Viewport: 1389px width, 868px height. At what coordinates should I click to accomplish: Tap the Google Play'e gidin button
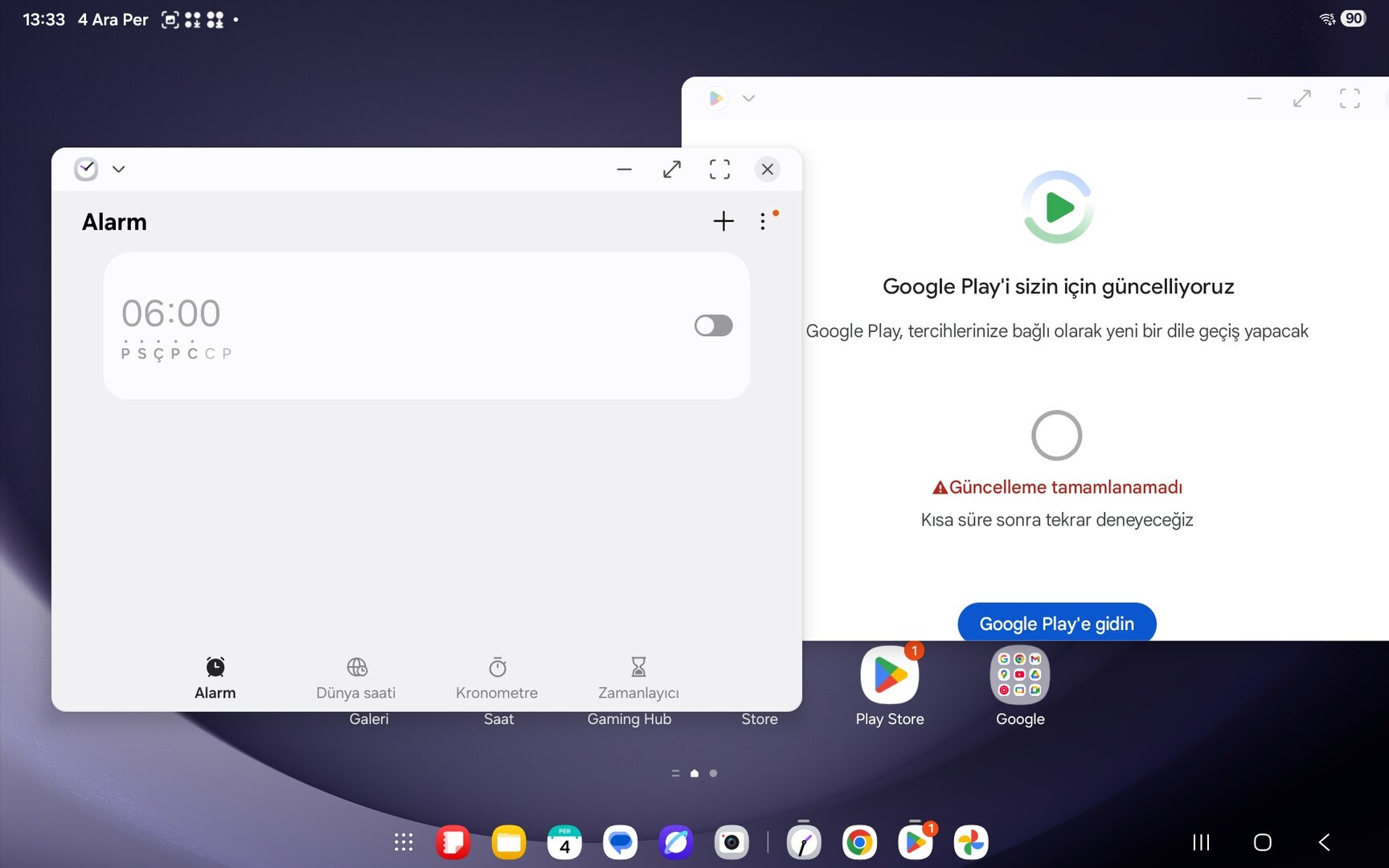click(x=1057, y=623)
